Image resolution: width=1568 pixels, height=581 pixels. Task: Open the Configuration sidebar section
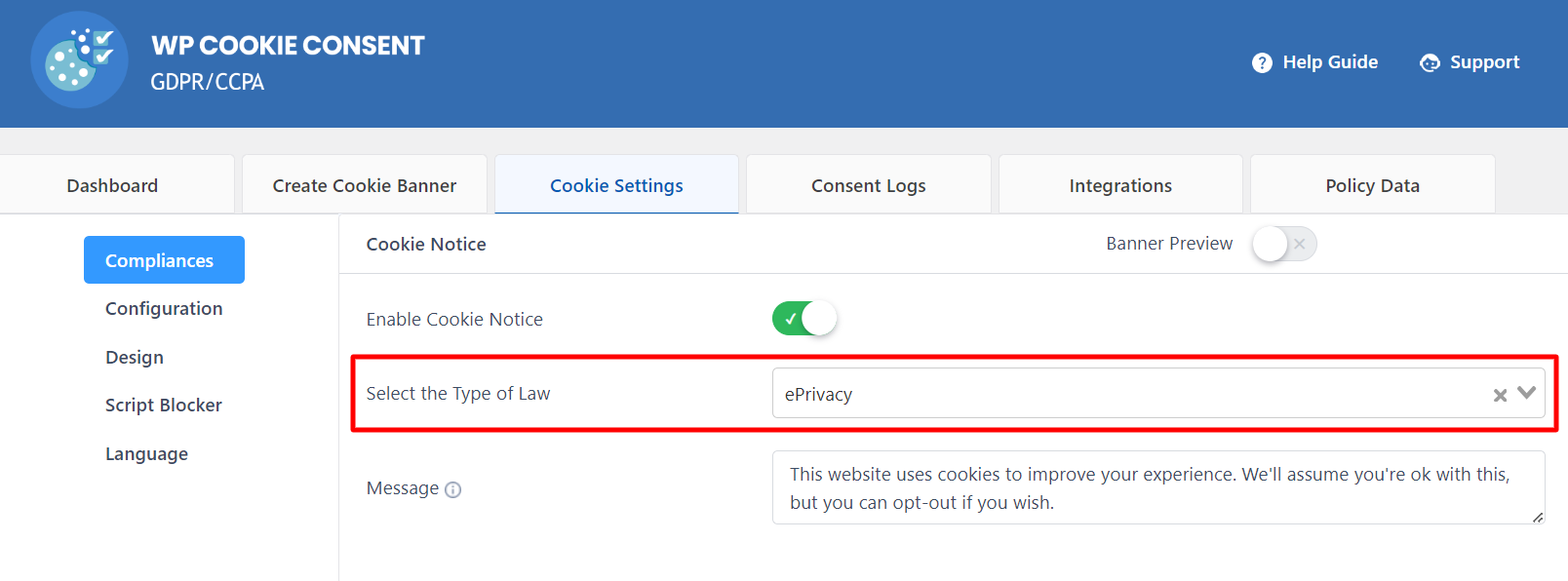click(164, 308)
